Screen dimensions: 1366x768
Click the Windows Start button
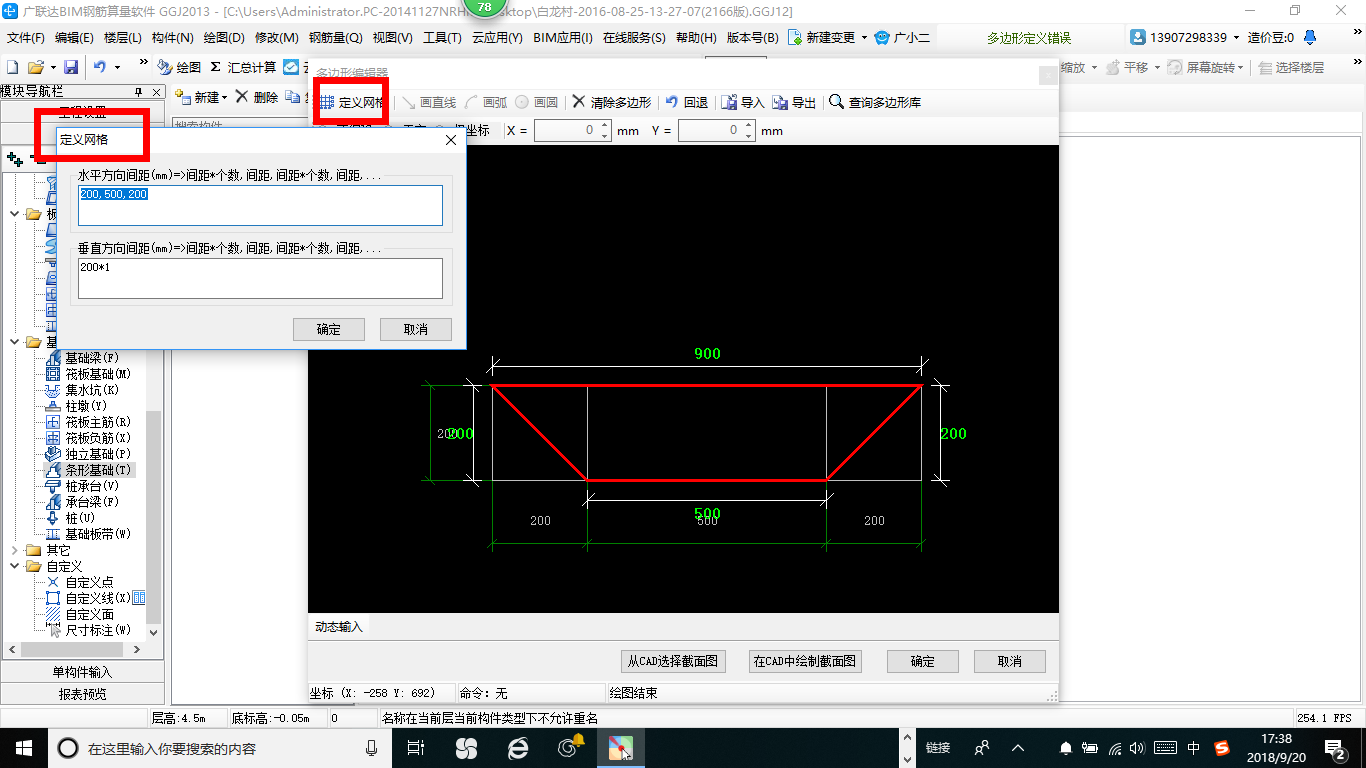(23, 747)
